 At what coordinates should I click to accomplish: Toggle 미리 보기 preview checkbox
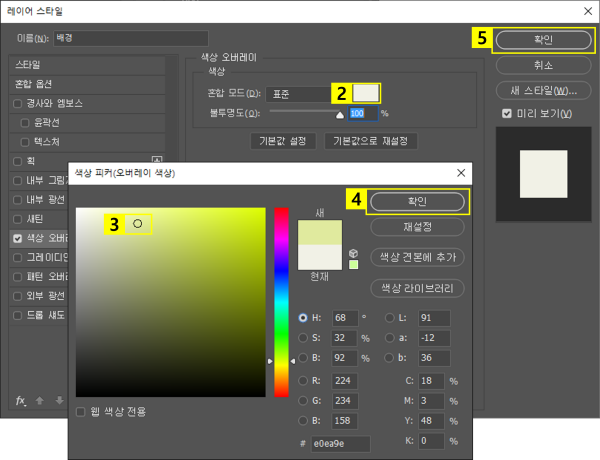[507, 114]
